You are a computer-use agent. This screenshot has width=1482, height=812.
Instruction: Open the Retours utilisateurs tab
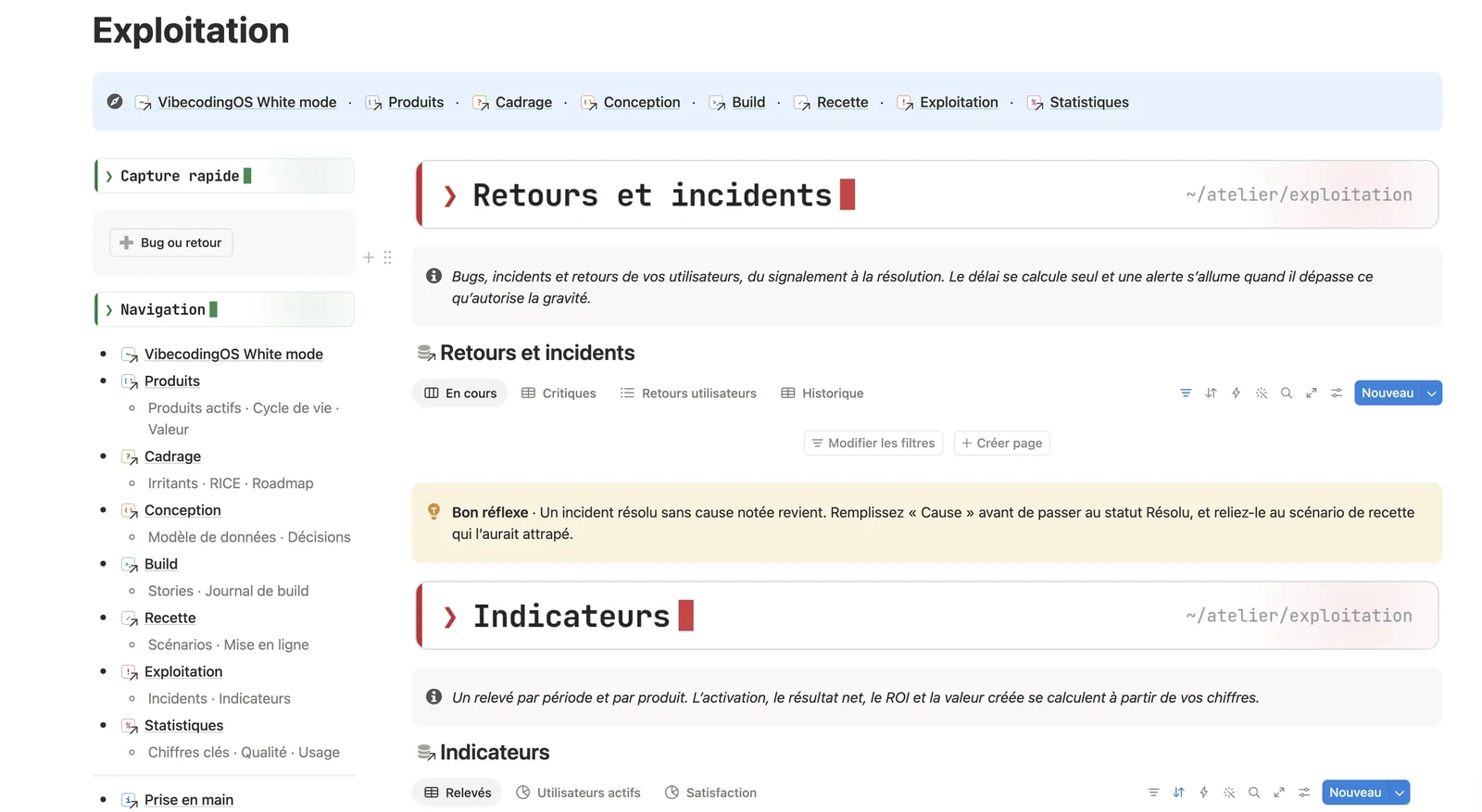click(688, 394)
